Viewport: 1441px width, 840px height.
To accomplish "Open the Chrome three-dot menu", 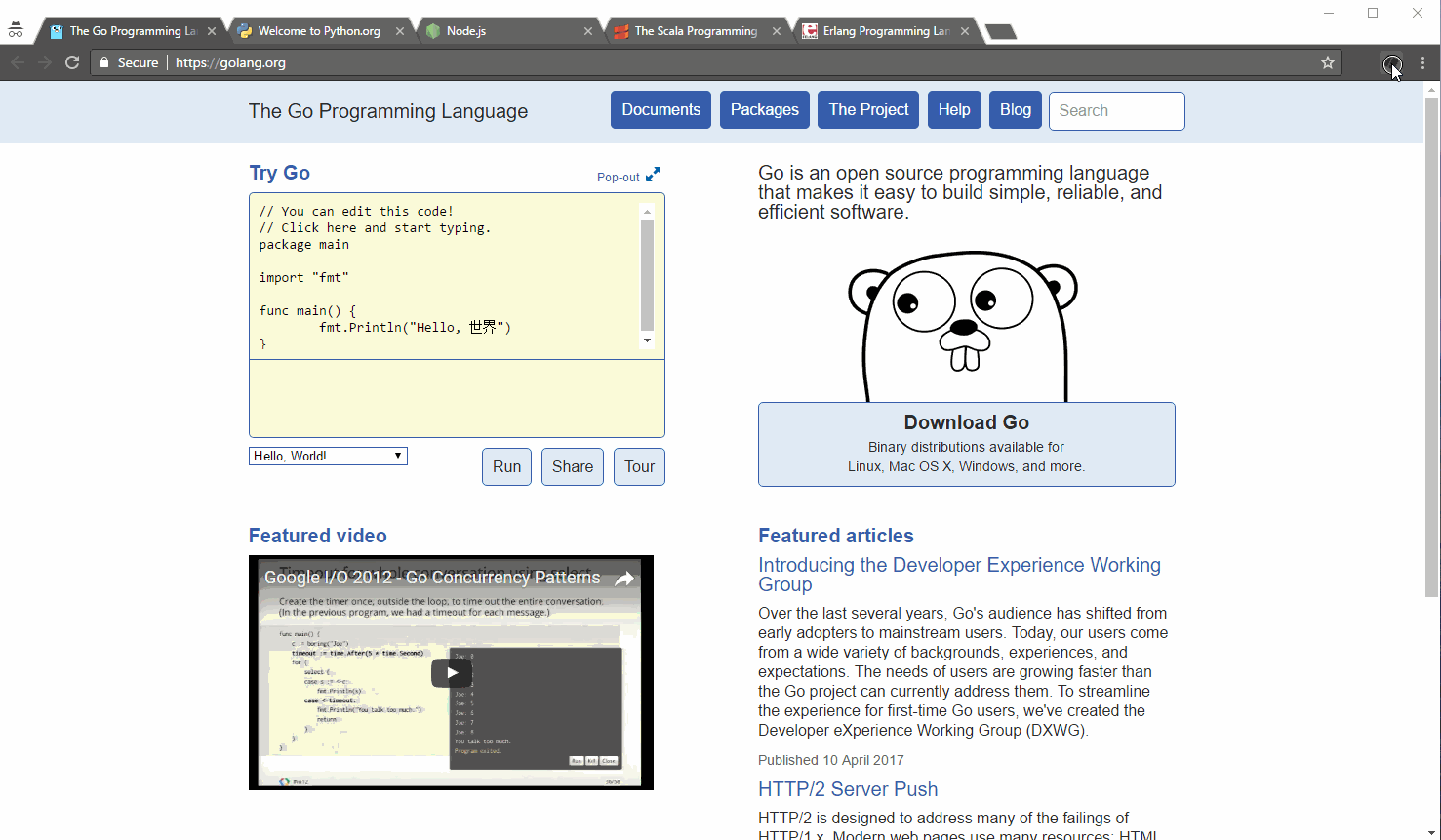I will 1423,62.
